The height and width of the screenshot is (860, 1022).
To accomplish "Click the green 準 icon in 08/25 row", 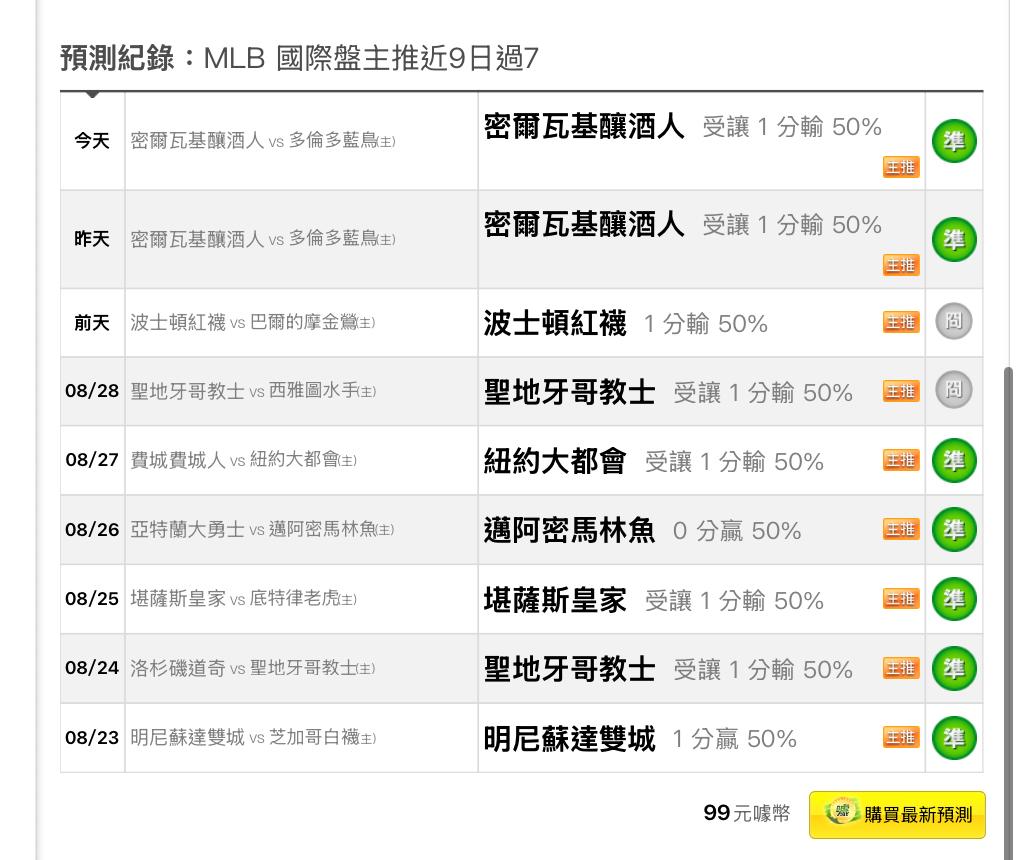I will [954, 599].
